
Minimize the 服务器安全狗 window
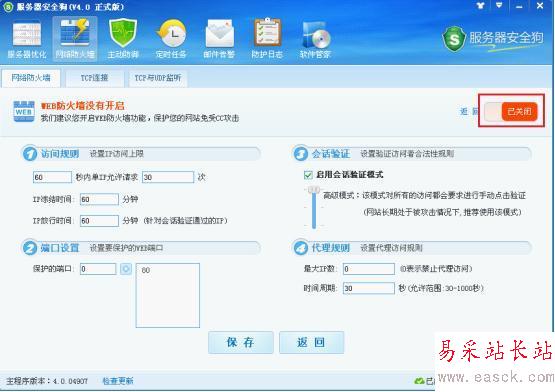pos(519,6)
